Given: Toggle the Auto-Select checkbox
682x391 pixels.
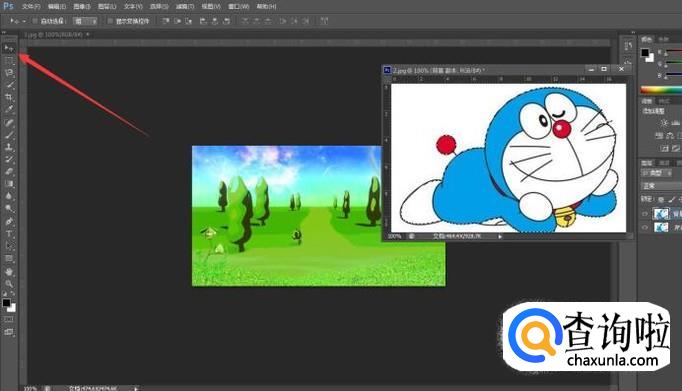Looking at the screenshot, I should coord(35,21).
